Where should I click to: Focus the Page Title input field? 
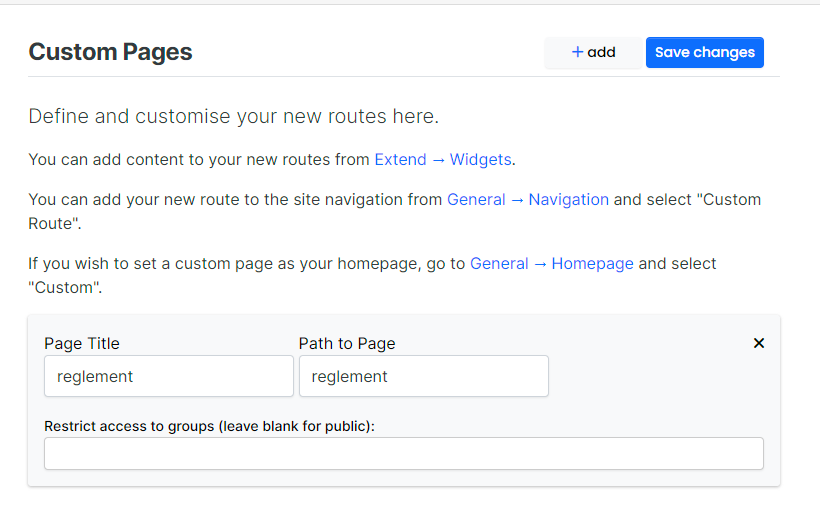click(168, 377)
